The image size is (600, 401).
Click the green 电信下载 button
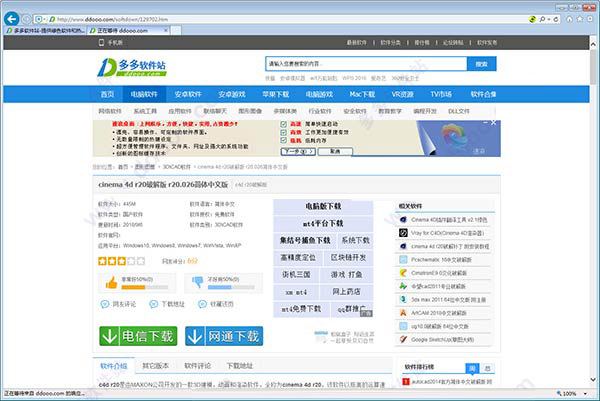coord(139,336)
